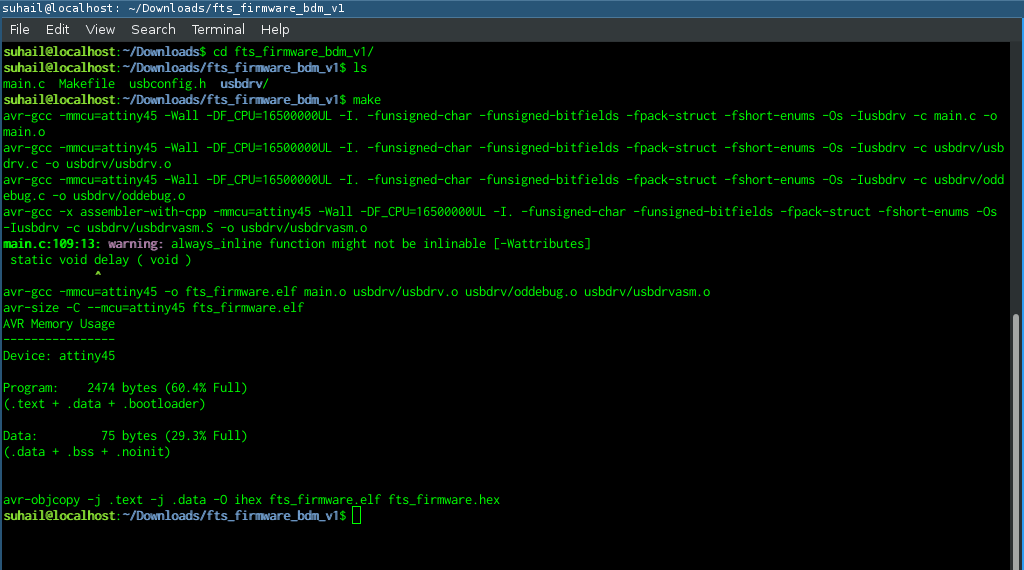Click the avr-objcopy command line
This screenshot has width=1024, height=570.
coord(251,499)
